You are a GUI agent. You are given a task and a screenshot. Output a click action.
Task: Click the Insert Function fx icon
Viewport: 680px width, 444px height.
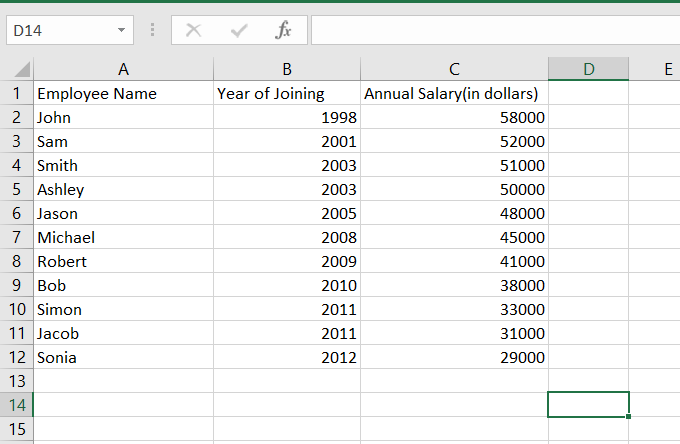click(x=284, y=31)
